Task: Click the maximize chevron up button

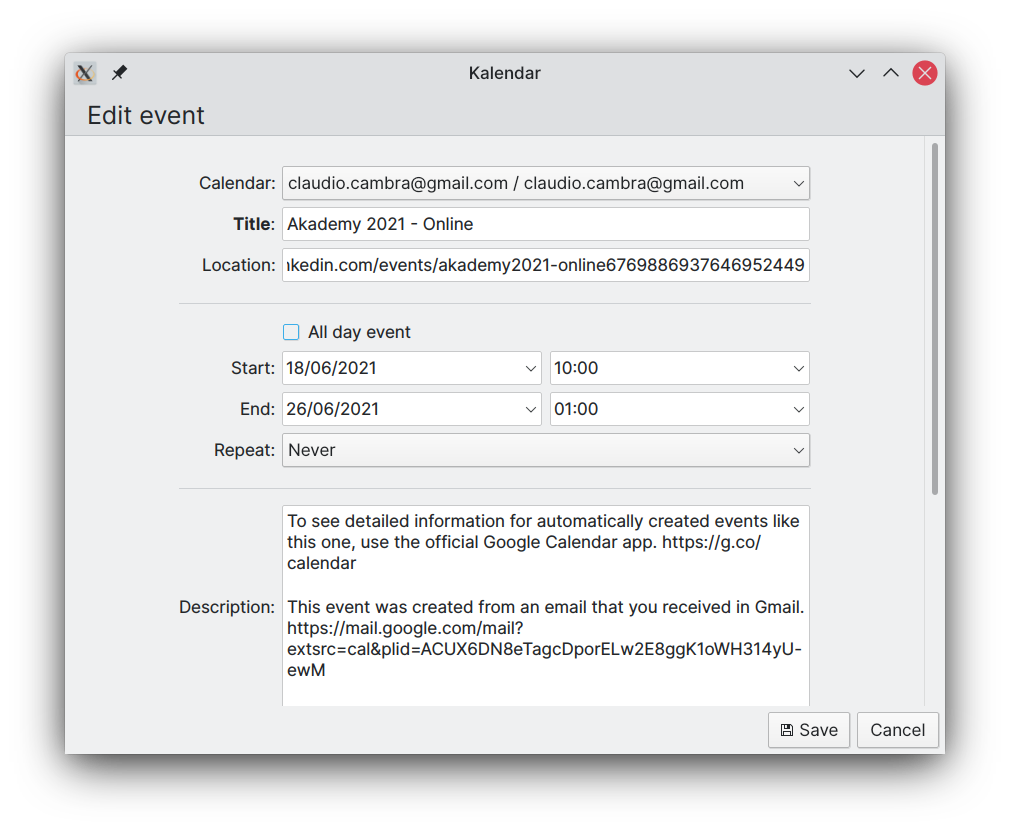Action: [890, 73]
